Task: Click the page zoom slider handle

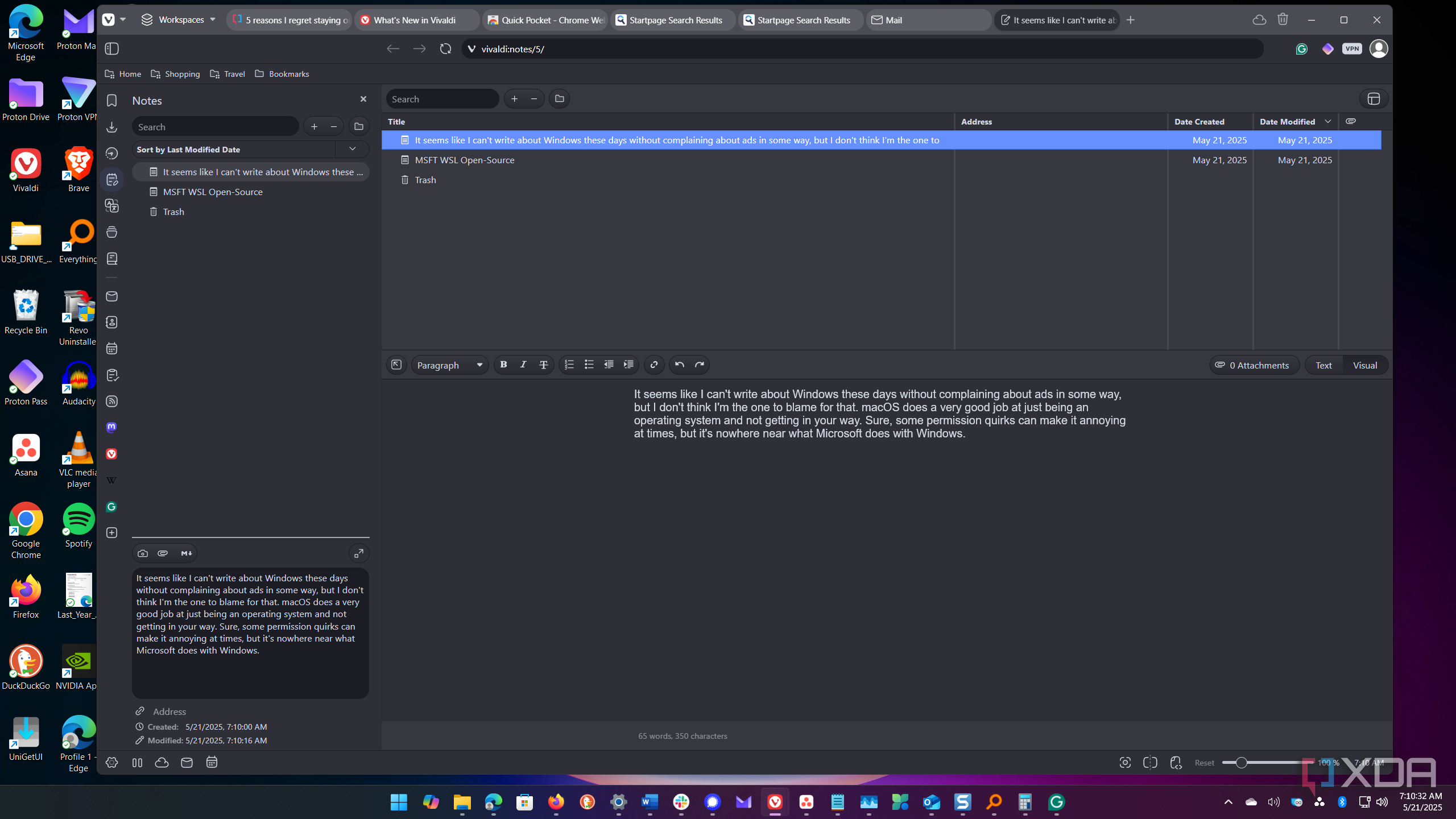Action: [1241, 763]
